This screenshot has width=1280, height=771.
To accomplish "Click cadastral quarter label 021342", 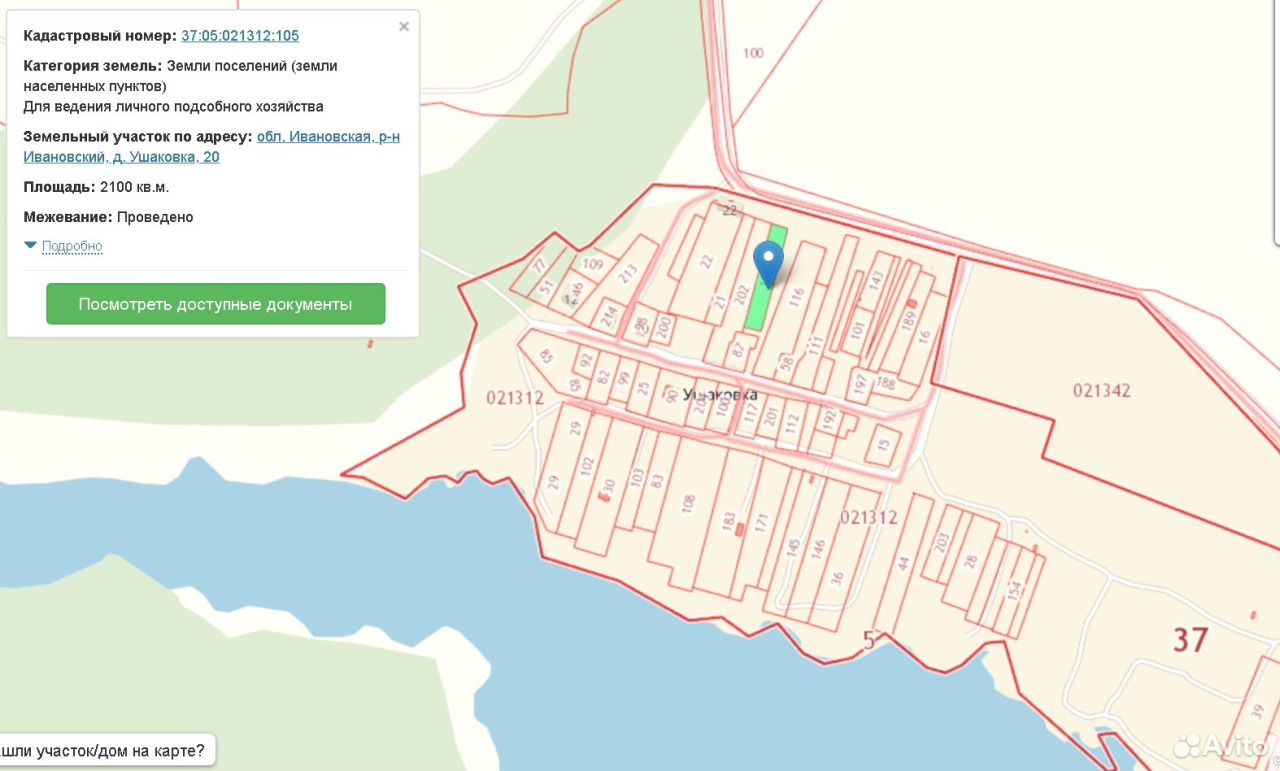I will [x=1102, y=390].
